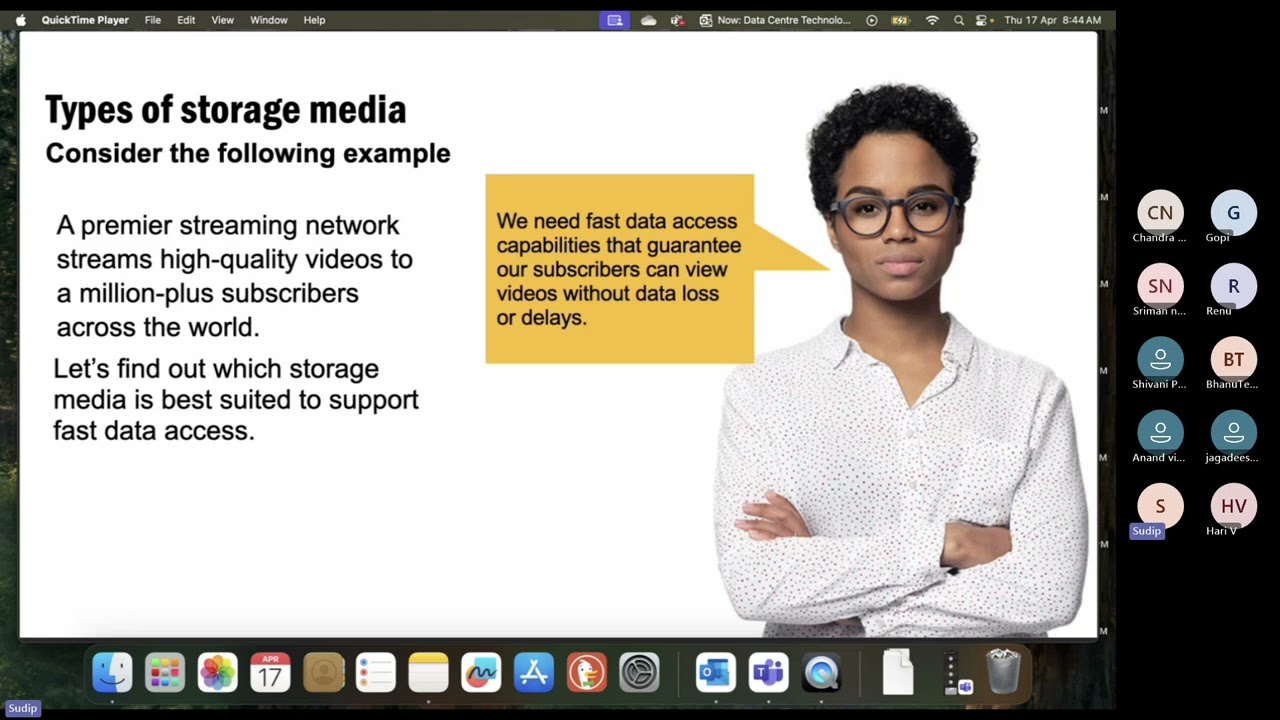Click the purple screen sharing menu bar icon
The width and height of the screenshot is (1280, 720).
[x=615, y=20]
